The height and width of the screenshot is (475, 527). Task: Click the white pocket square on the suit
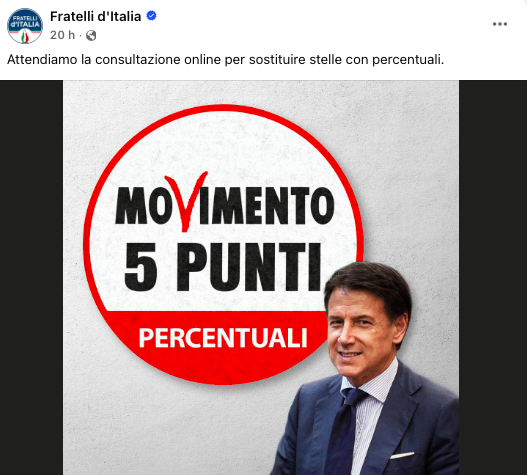[x=402, y=456]
